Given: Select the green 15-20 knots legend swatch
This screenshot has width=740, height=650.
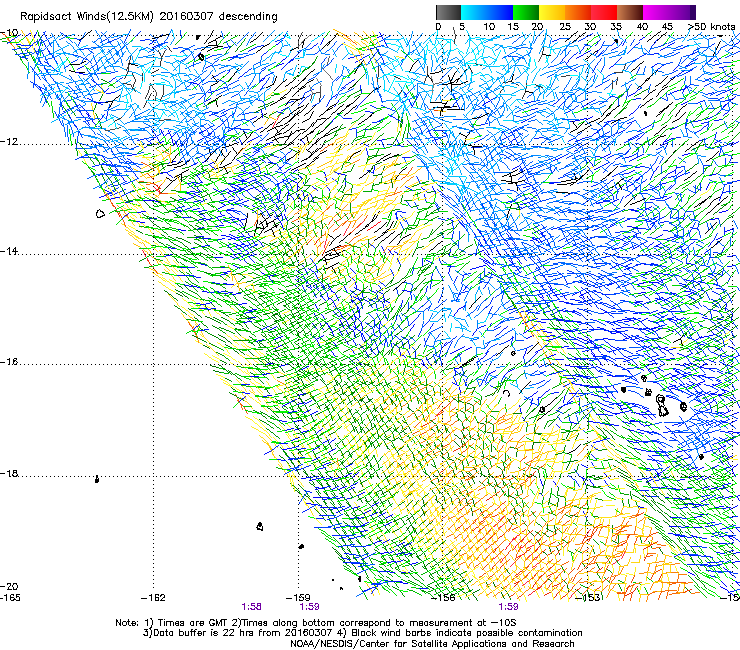Looking at the screenshot, I should 526,12.
